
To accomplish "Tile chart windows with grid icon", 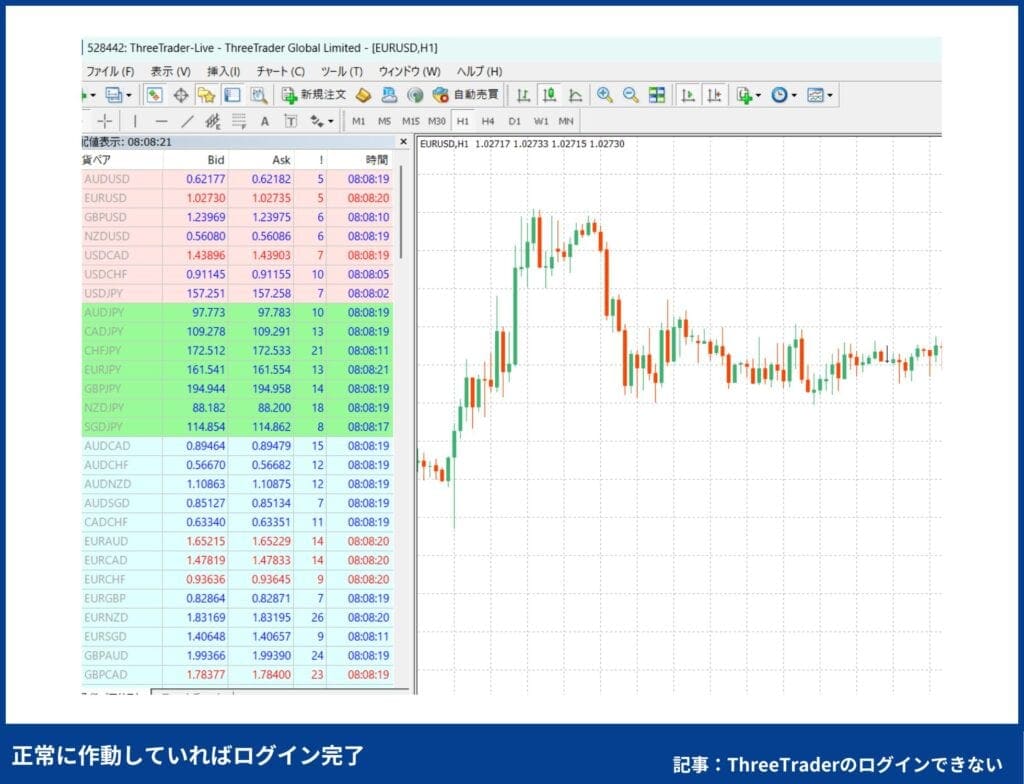I will tap(656, 95).
